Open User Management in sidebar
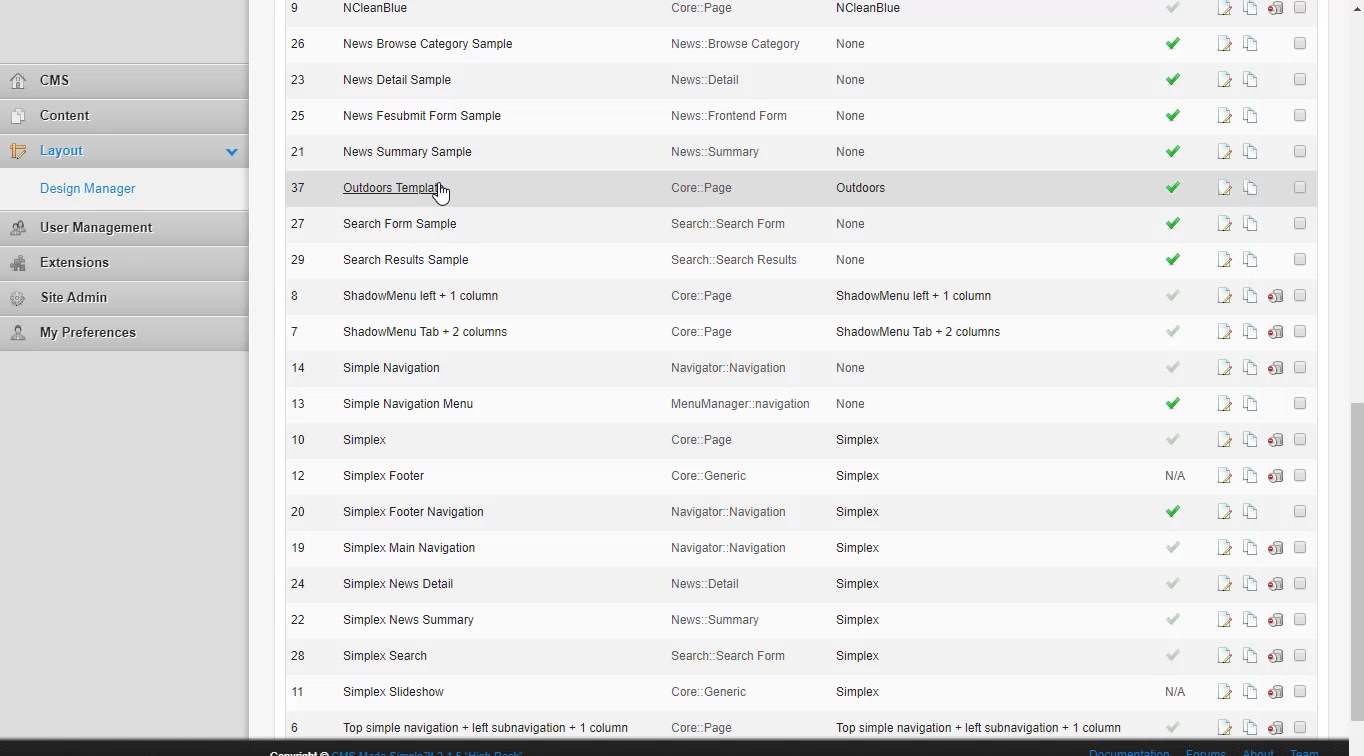 pos(96,228)
